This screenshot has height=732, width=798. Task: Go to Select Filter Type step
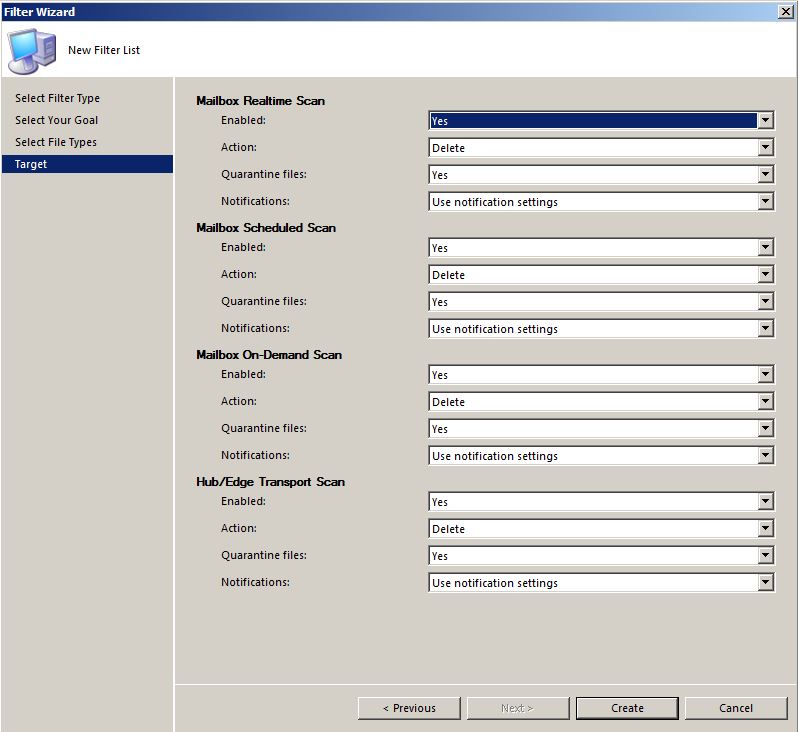point(58,98)
